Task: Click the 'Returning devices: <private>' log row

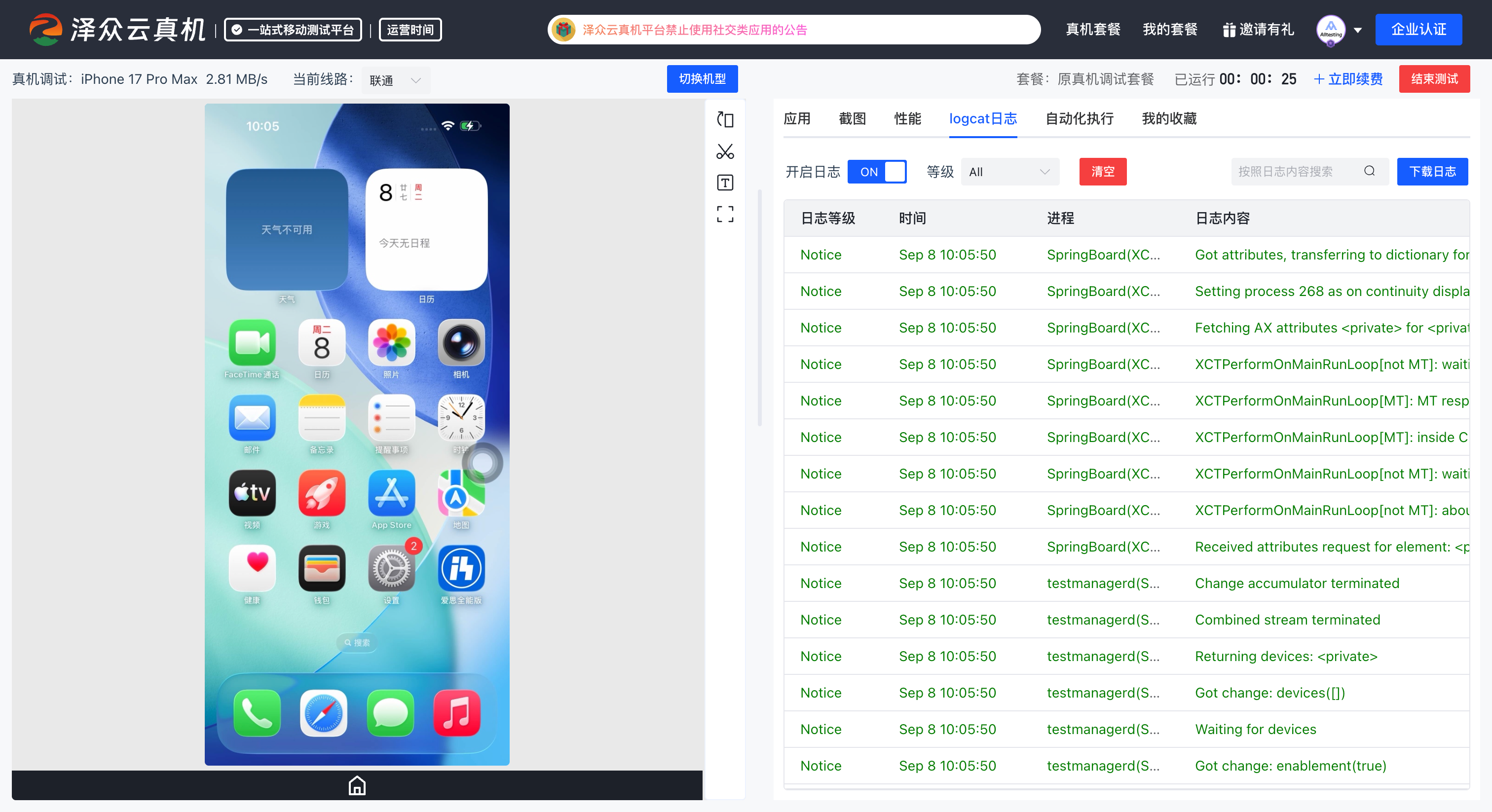Action: (1126, 656)
